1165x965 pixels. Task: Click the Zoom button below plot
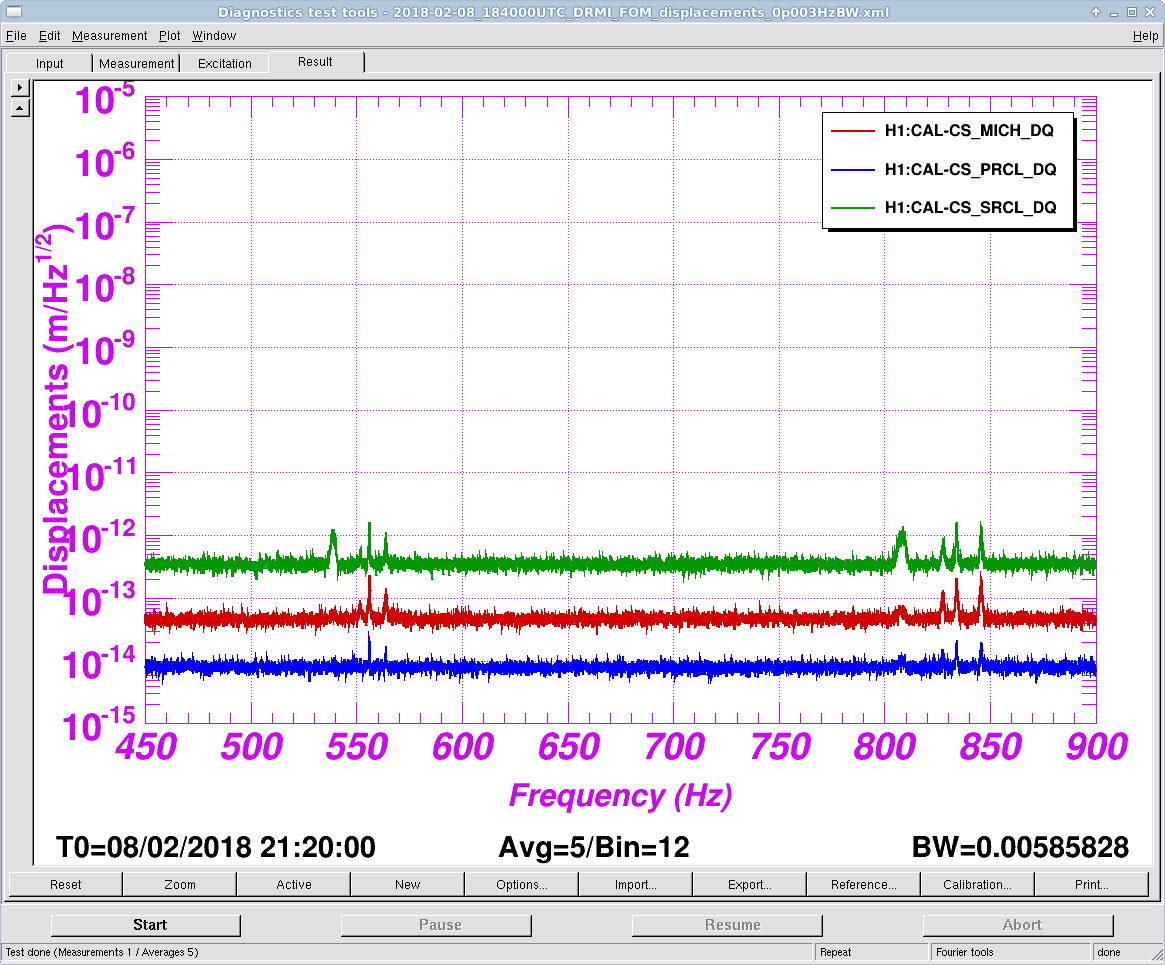(180, 884)
